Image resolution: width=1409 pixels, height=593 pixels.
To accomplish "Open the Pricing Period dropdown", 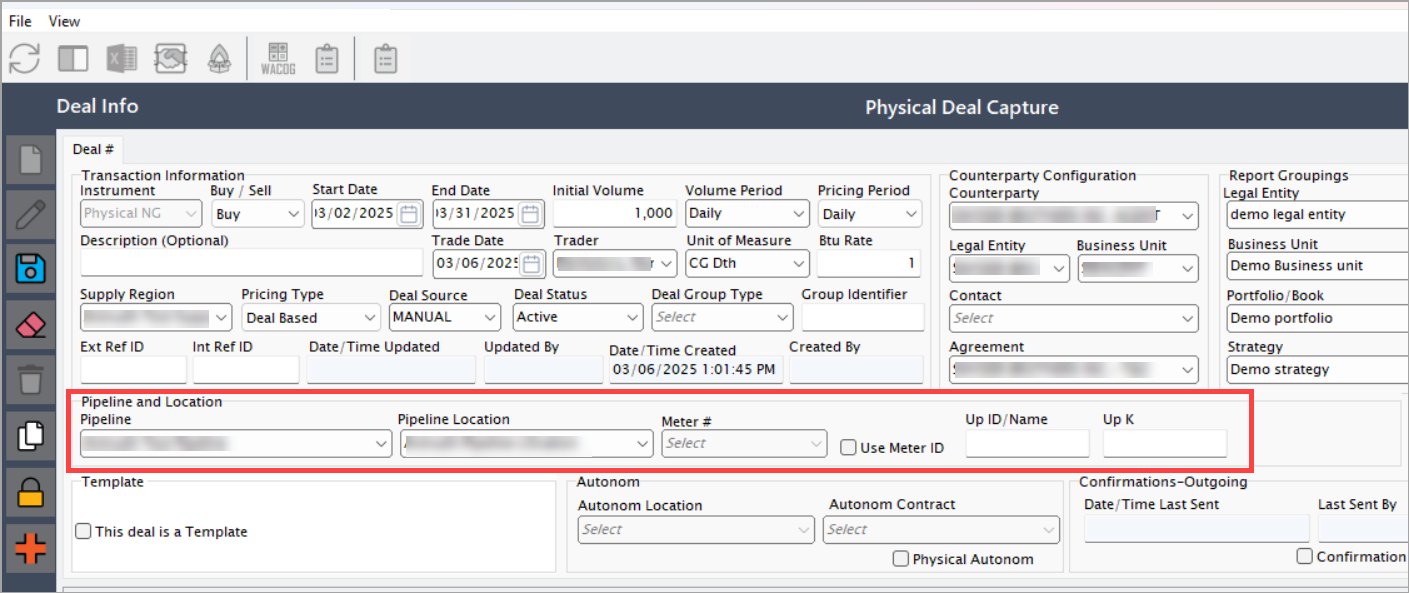I will (x=869, y=214).
